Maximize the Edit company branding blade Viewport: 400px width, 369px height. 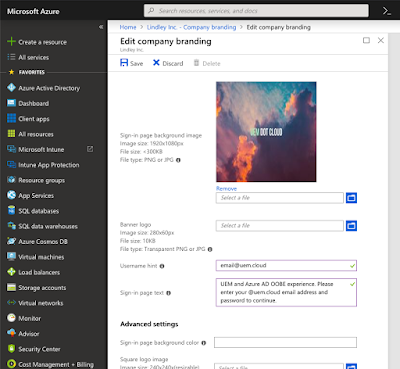tap(366, 40)
